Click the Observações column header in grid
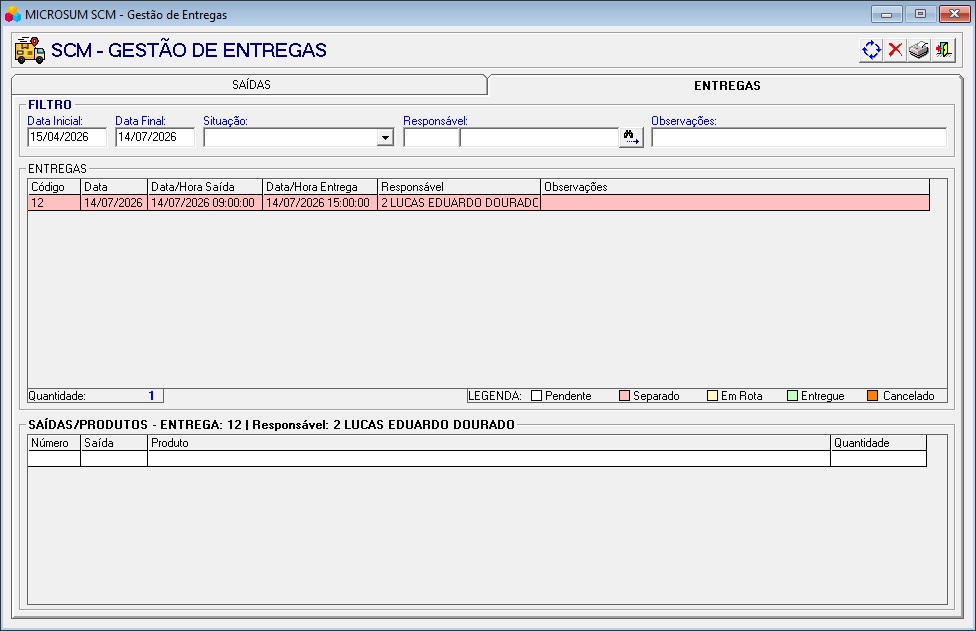Screen dimensions: 976x631 735,187
